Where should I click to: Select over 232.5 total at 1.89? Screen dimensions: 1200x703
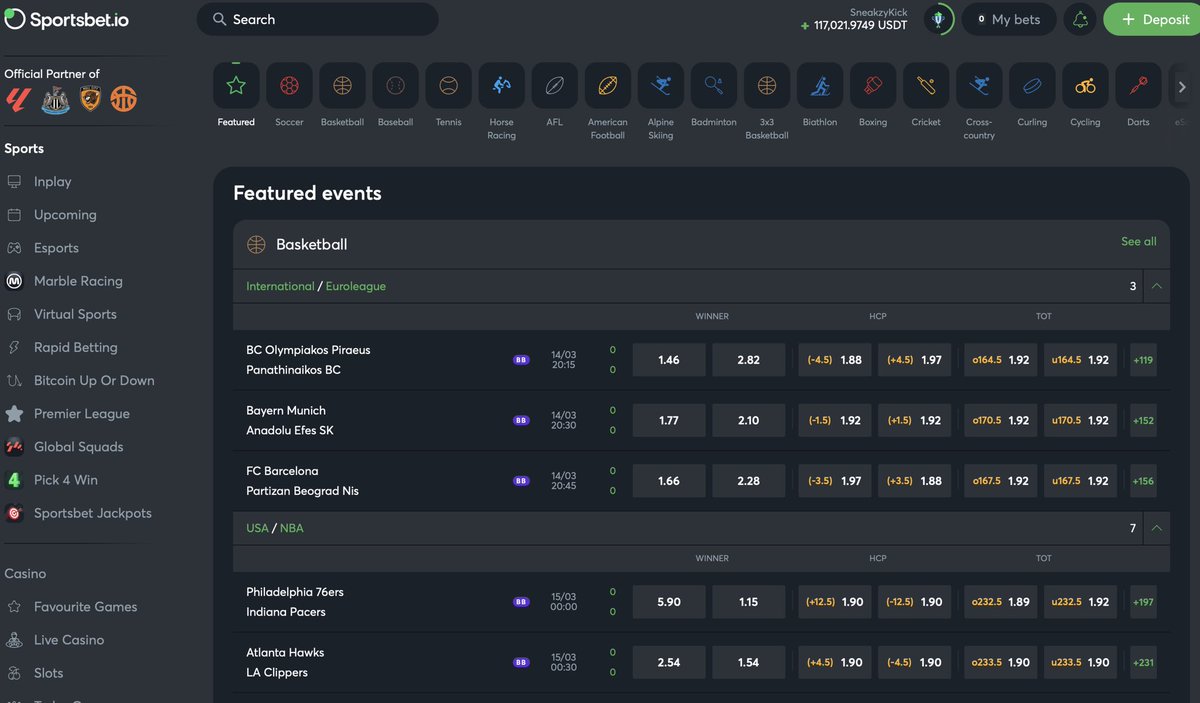point(1000,602)
